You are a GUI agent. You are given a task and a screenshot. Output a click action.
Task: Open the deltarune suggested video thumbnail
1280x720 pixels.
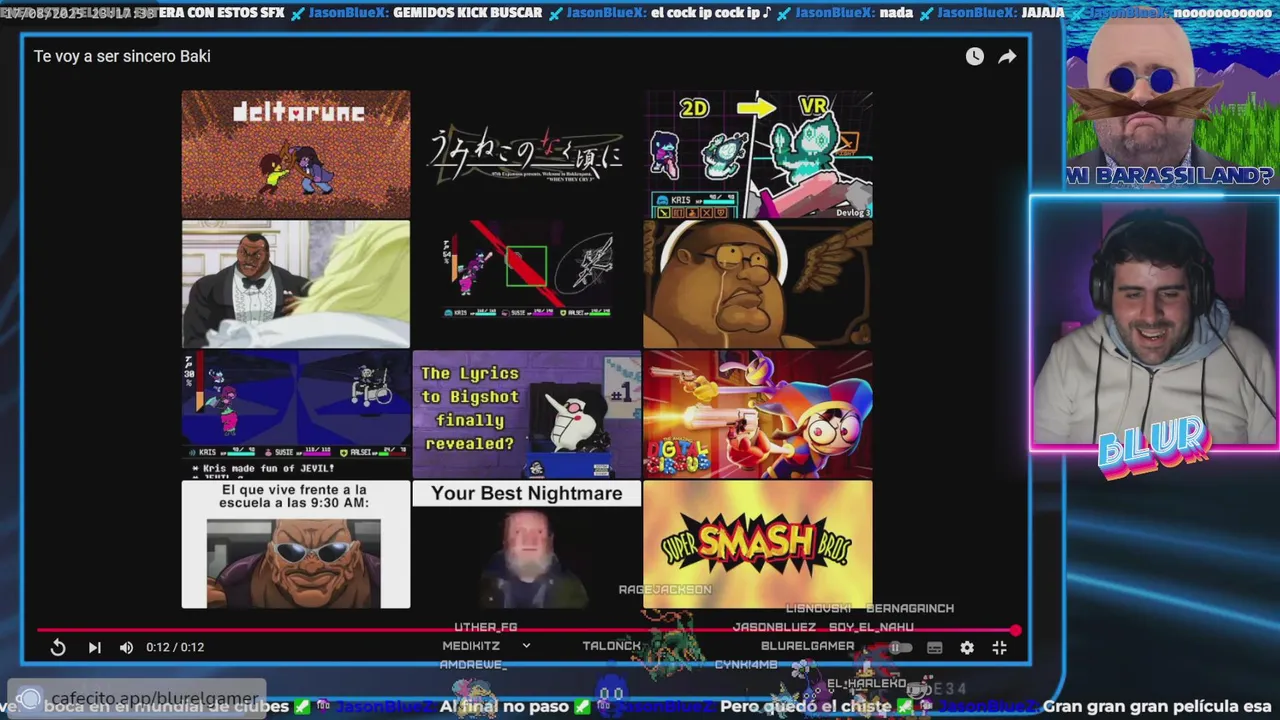tap(296, 154)
